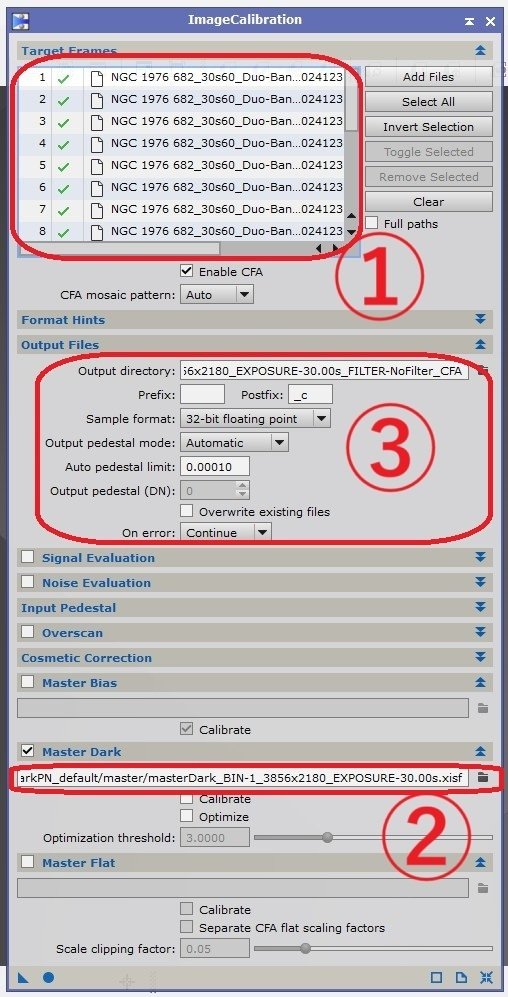The height and width of the screenshot is (997, 508).
Task: Click the Reset icon with four arrows
Action: 486,978
